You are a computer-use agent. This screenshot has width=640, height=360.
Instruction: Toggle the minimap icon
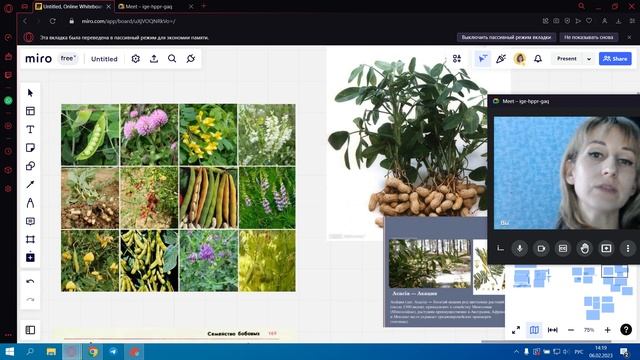(x=534, y=330)
